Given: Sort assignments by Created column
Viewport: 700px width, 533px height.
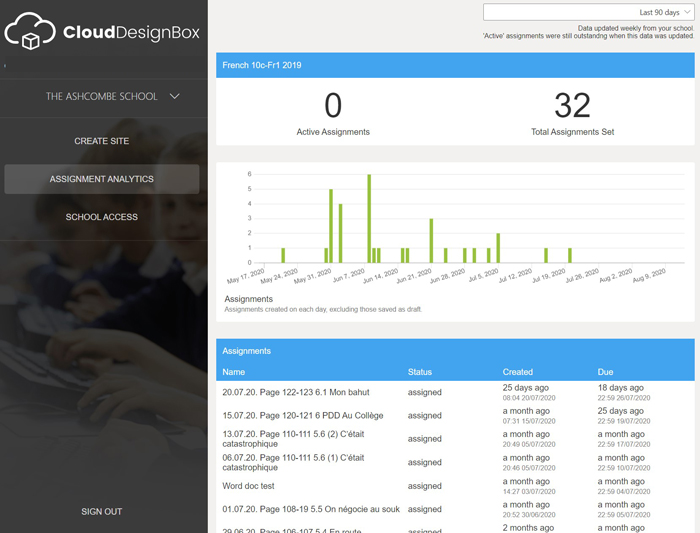Looking at the screenshot, I should [x=517, y=372].
